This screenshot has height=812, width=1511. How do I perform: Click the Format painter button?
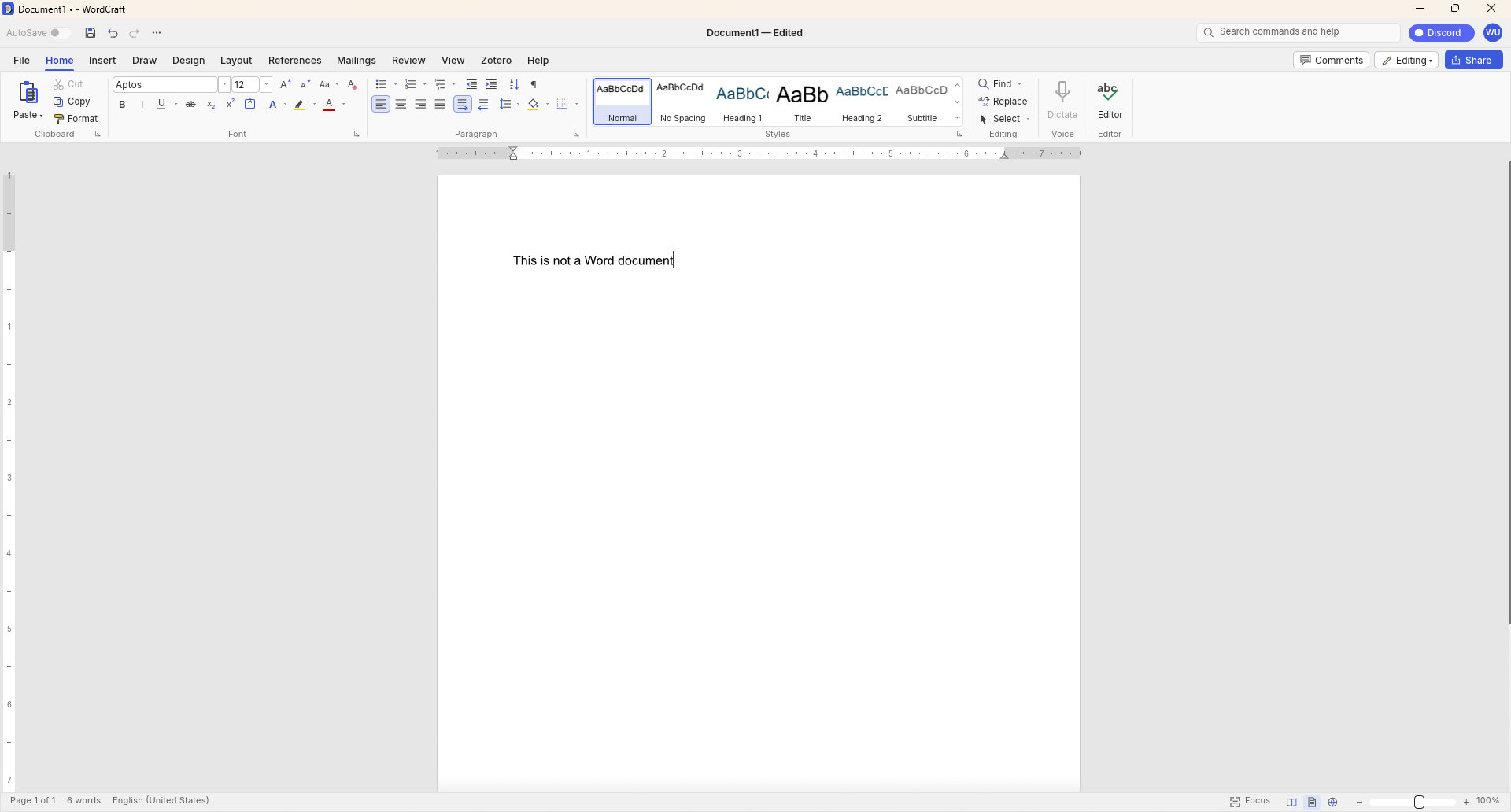[x=76, y=119]
